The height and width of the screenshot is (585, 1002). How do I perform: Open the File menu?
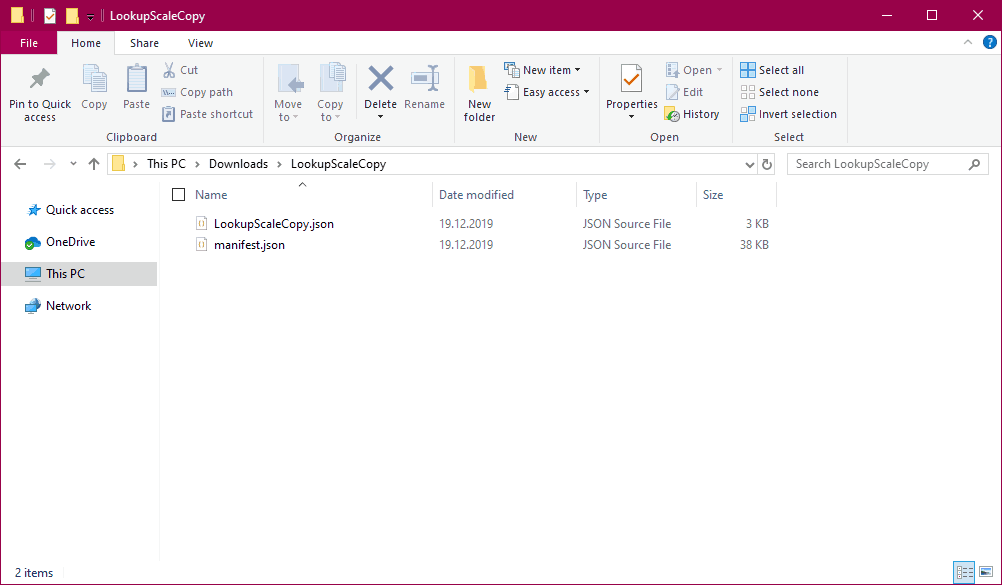point(29,43)
